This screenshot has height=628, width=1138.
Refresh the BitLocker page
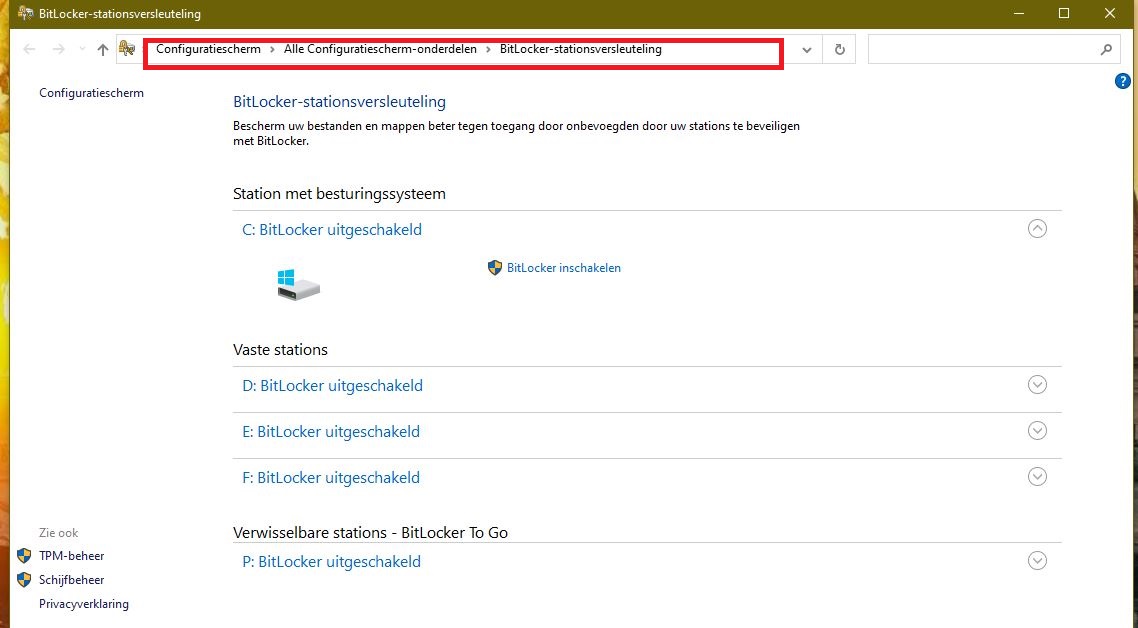click(840, 49)
